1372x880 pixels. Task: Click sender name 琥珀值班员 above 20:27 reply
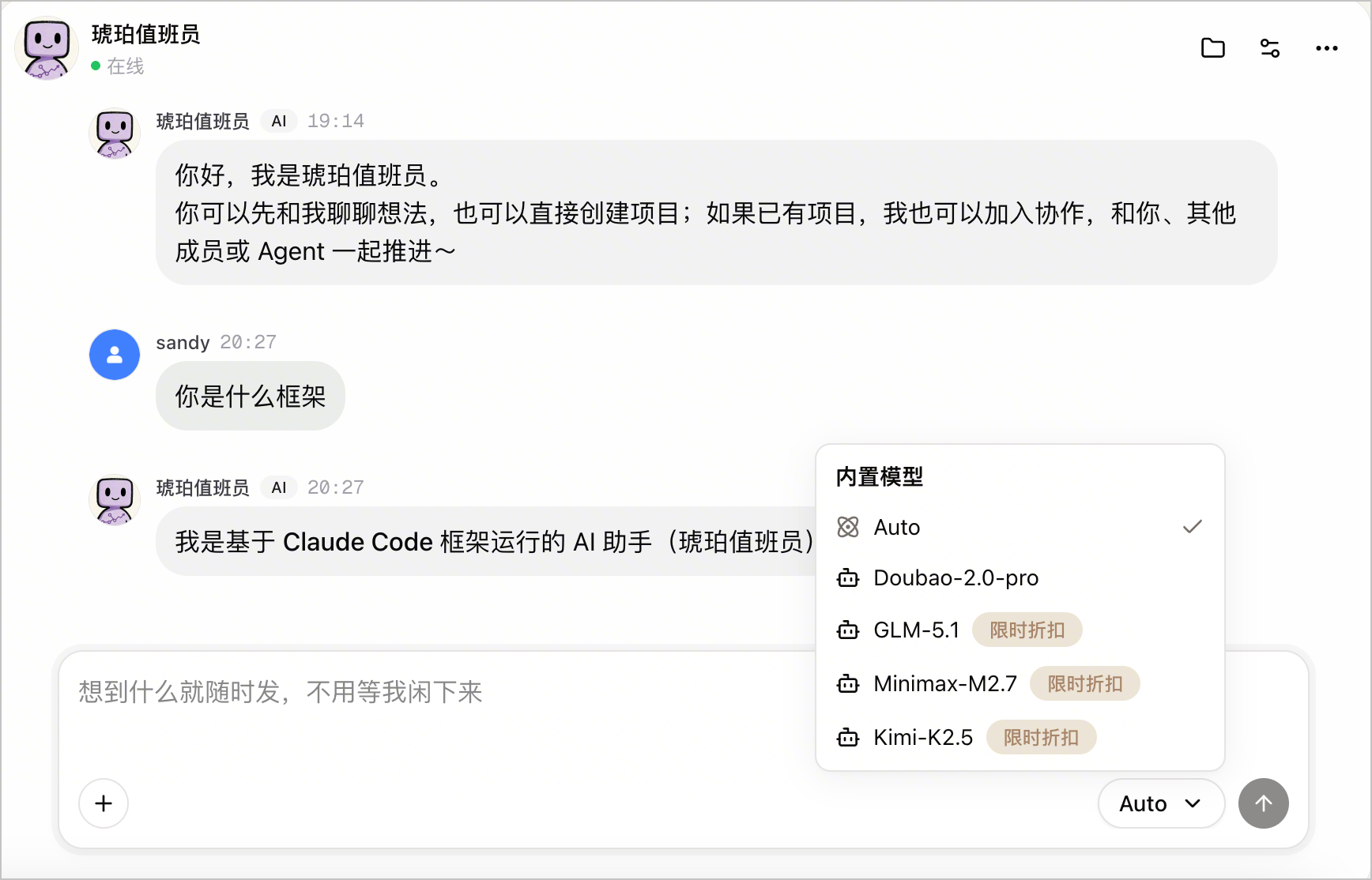[x=202, y=487]
